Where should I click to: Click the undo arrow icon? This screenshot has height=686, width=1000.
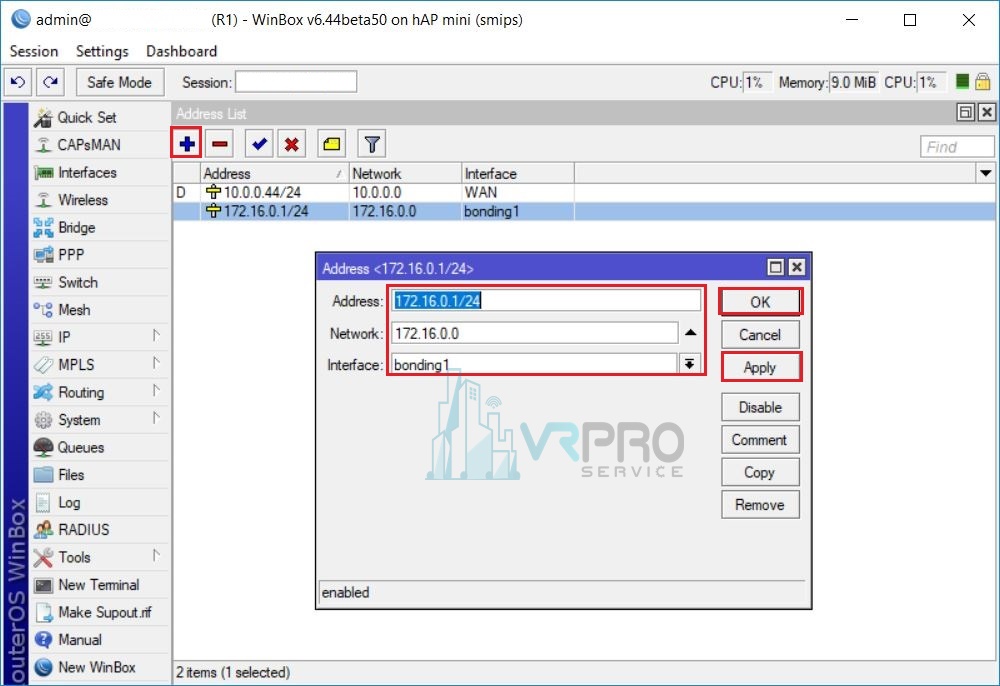click(18, 82)
